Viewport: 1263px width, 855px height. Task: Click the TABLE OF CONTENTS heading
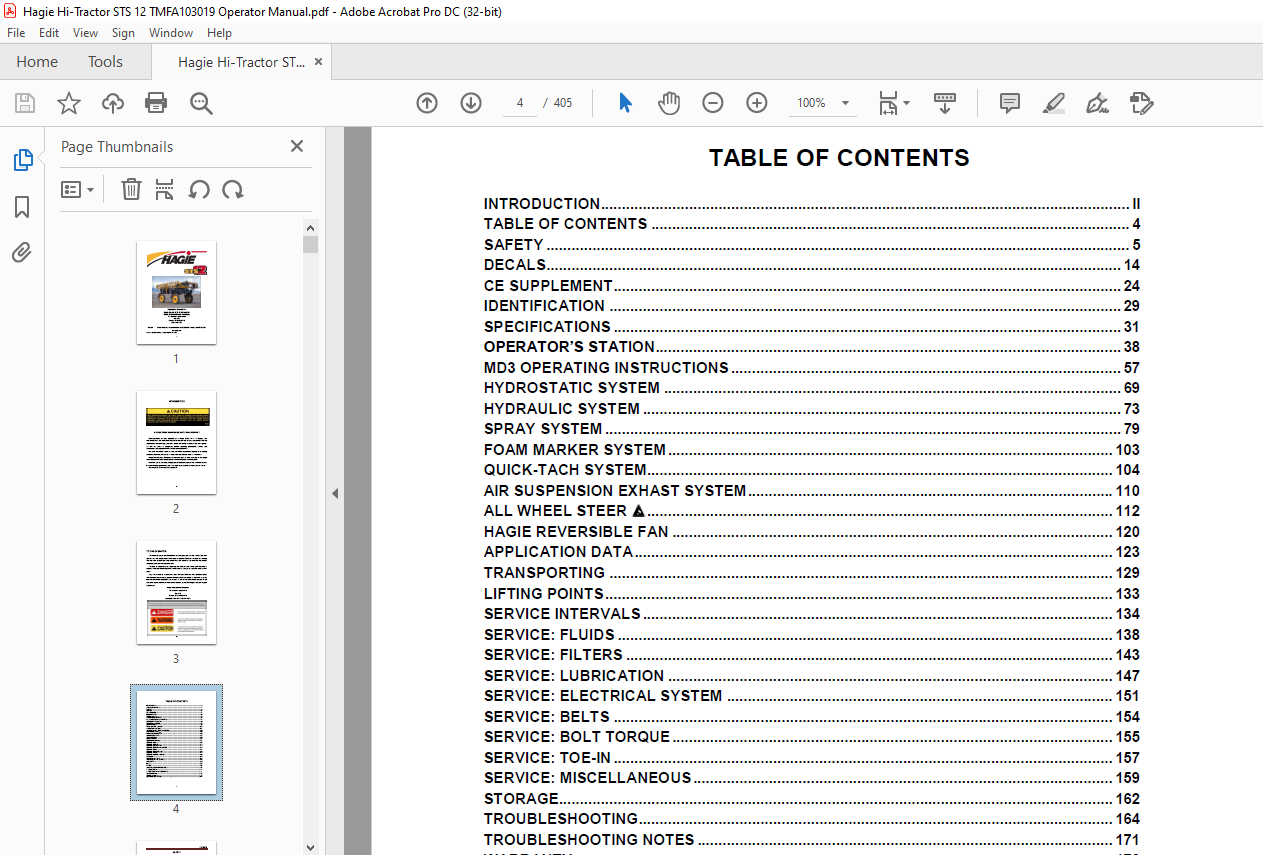click(x=839, y=158)
